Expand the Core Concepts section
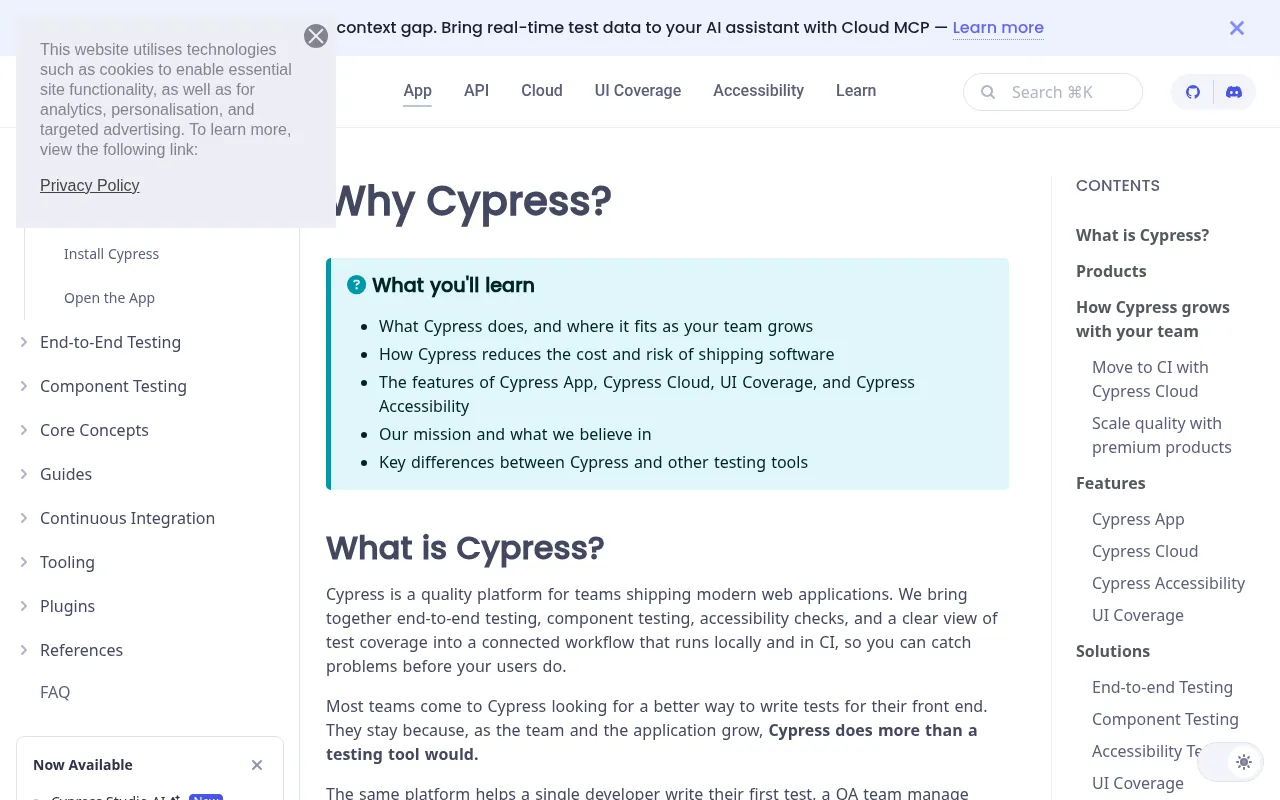This screenshot has width=1280, height=800. [24, 430]
